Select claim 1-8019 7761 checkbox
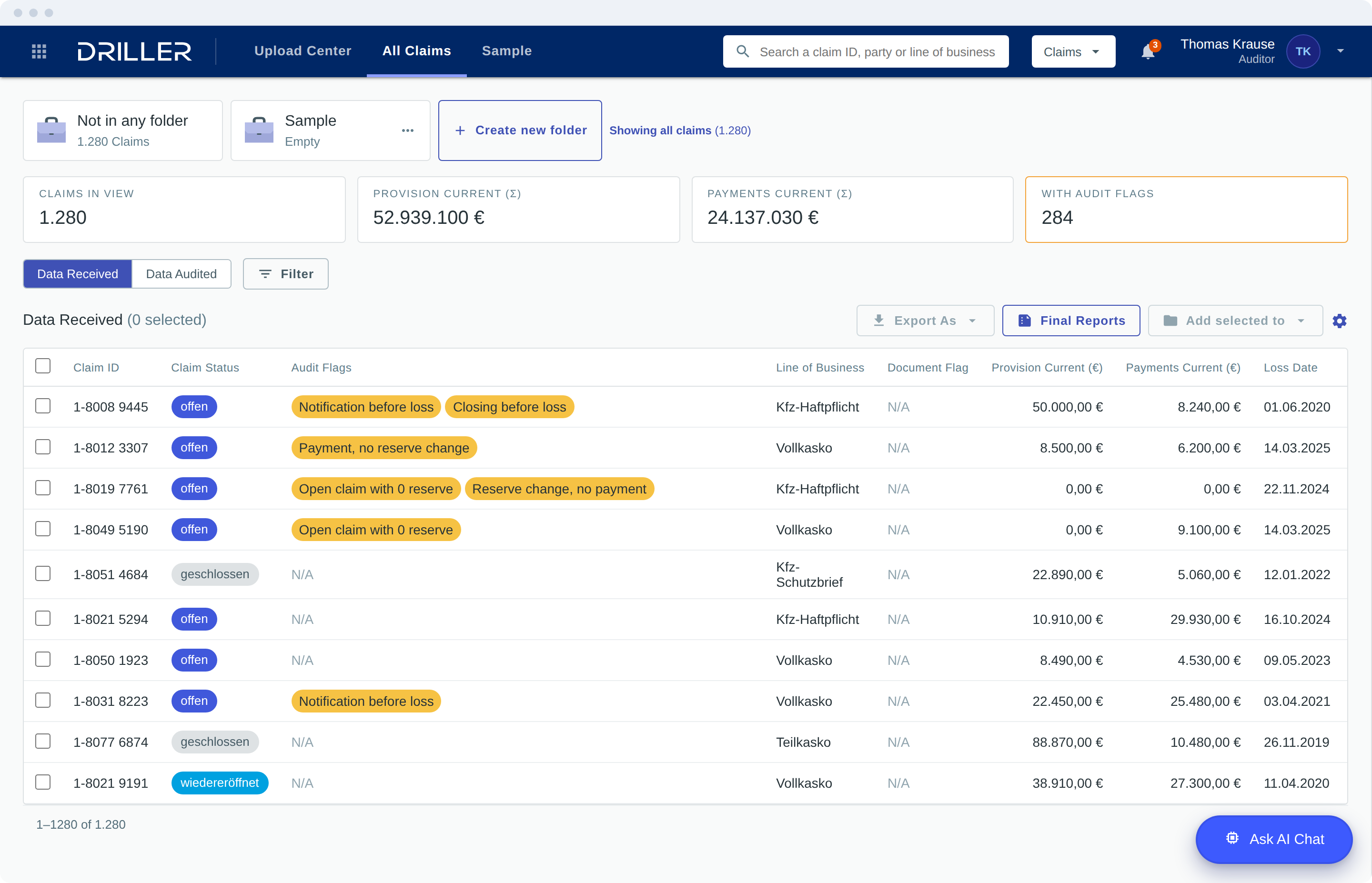This screenshot has height=883, width=1372. [43, 488]
